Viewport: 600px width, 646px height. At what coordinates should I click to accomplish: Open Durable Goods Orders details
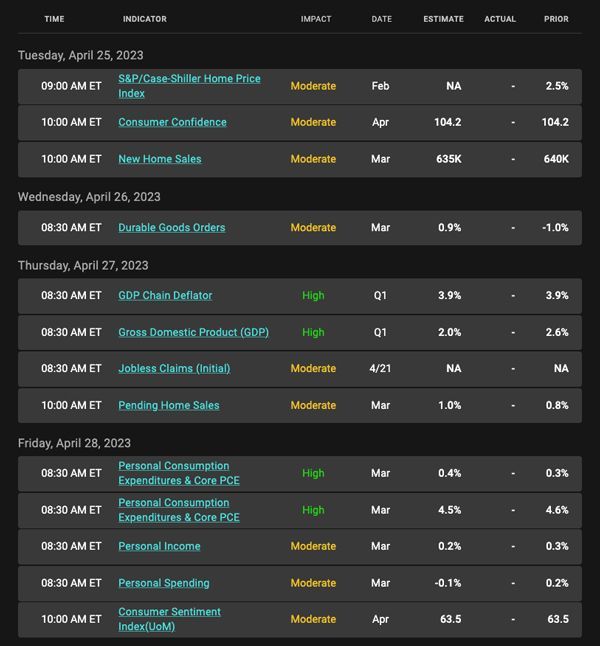172,227
